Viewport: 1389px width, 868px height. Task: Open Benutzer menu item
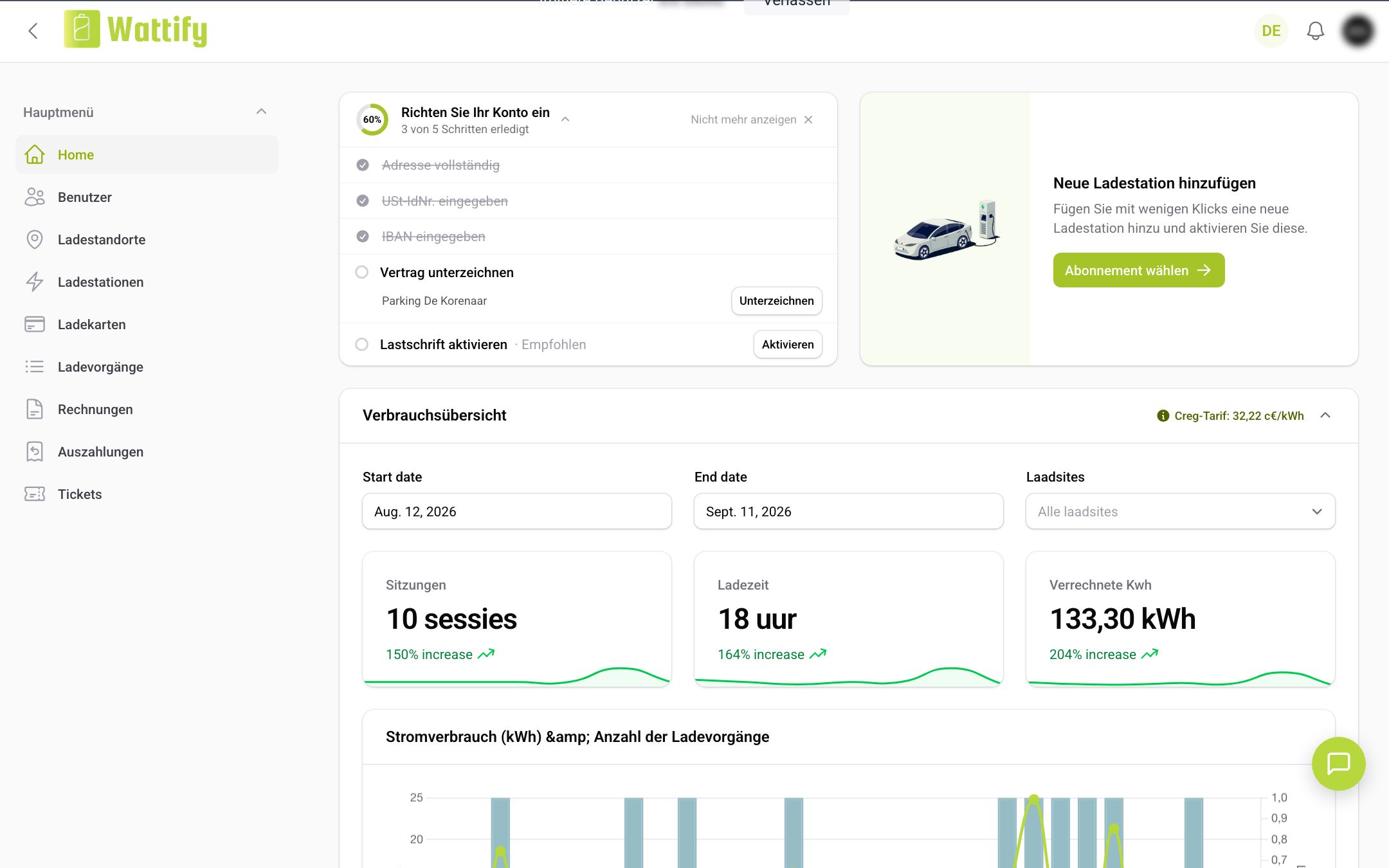(x=147, y=197)
